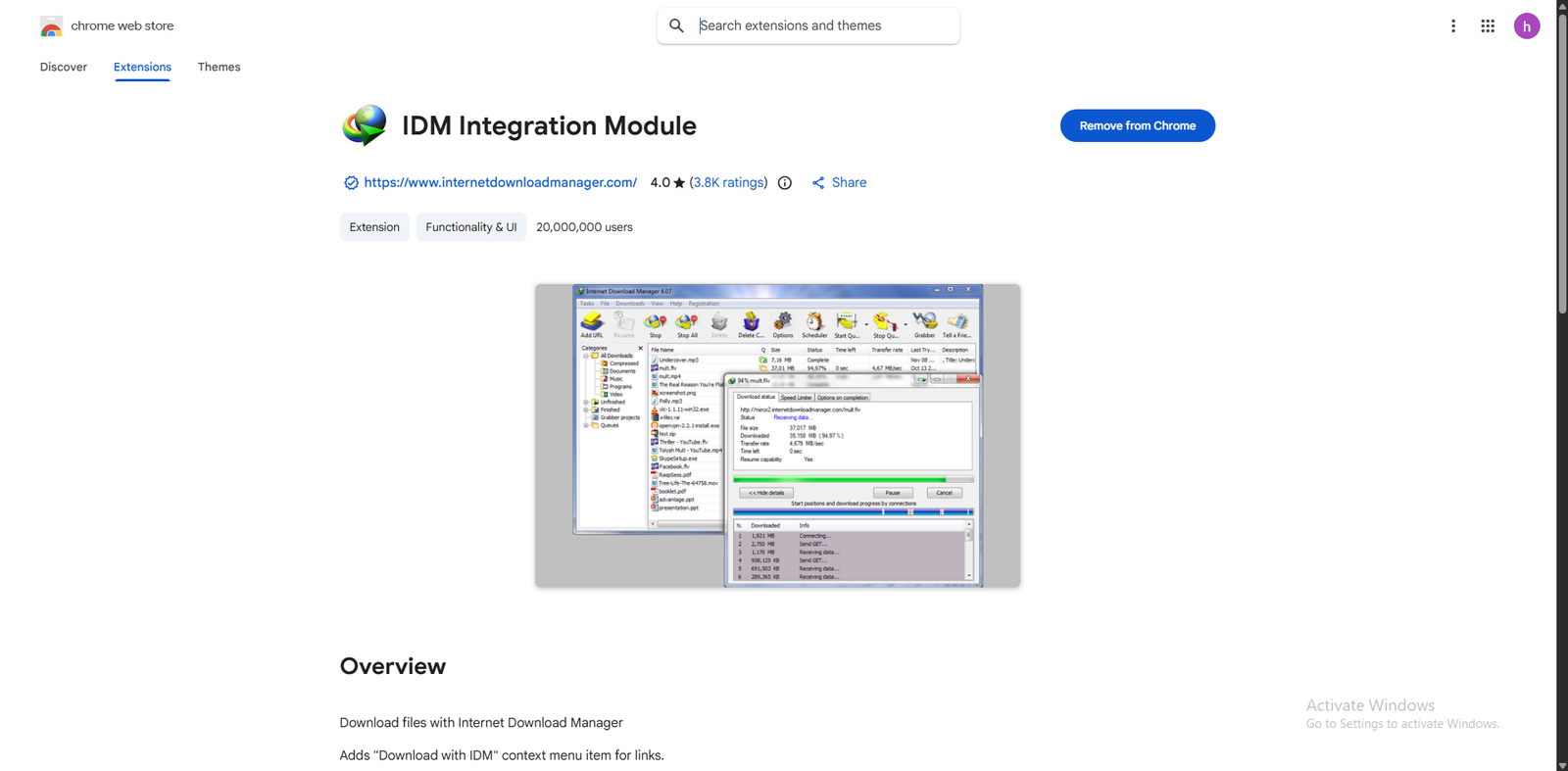This screenshot has height=771, width=1568.
Task: Click the verified publisher badge icon
Action: [x=351, y=182]
